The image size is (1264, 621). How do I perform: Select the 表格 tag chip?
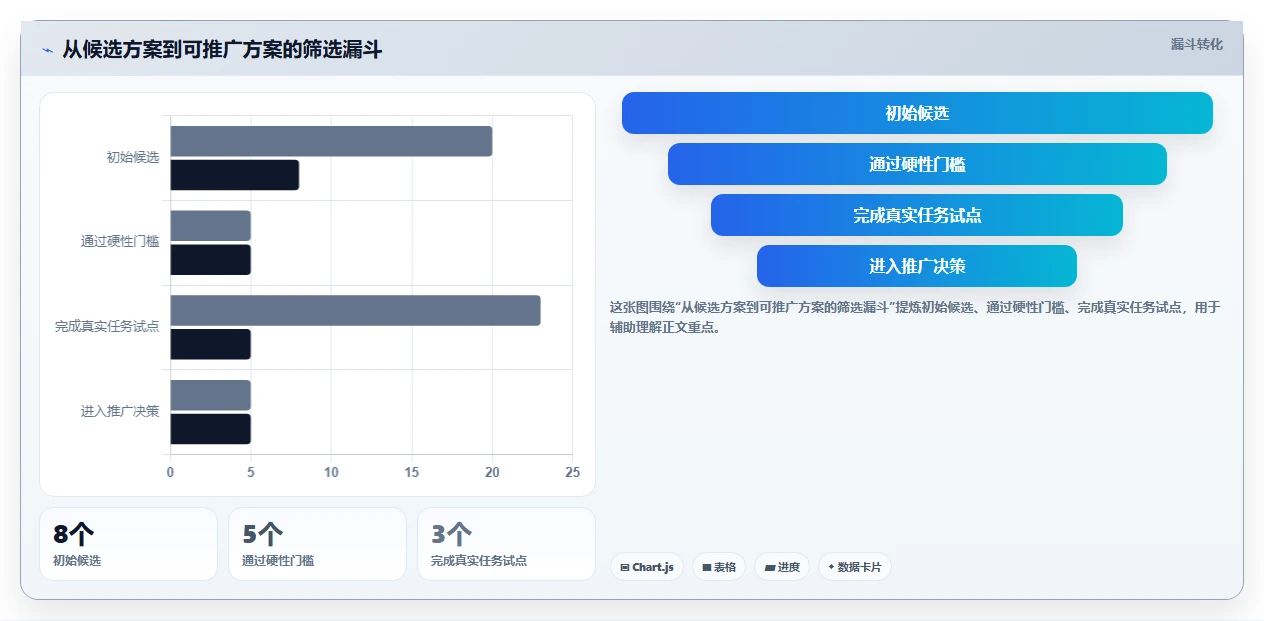(x=719, y=567)
